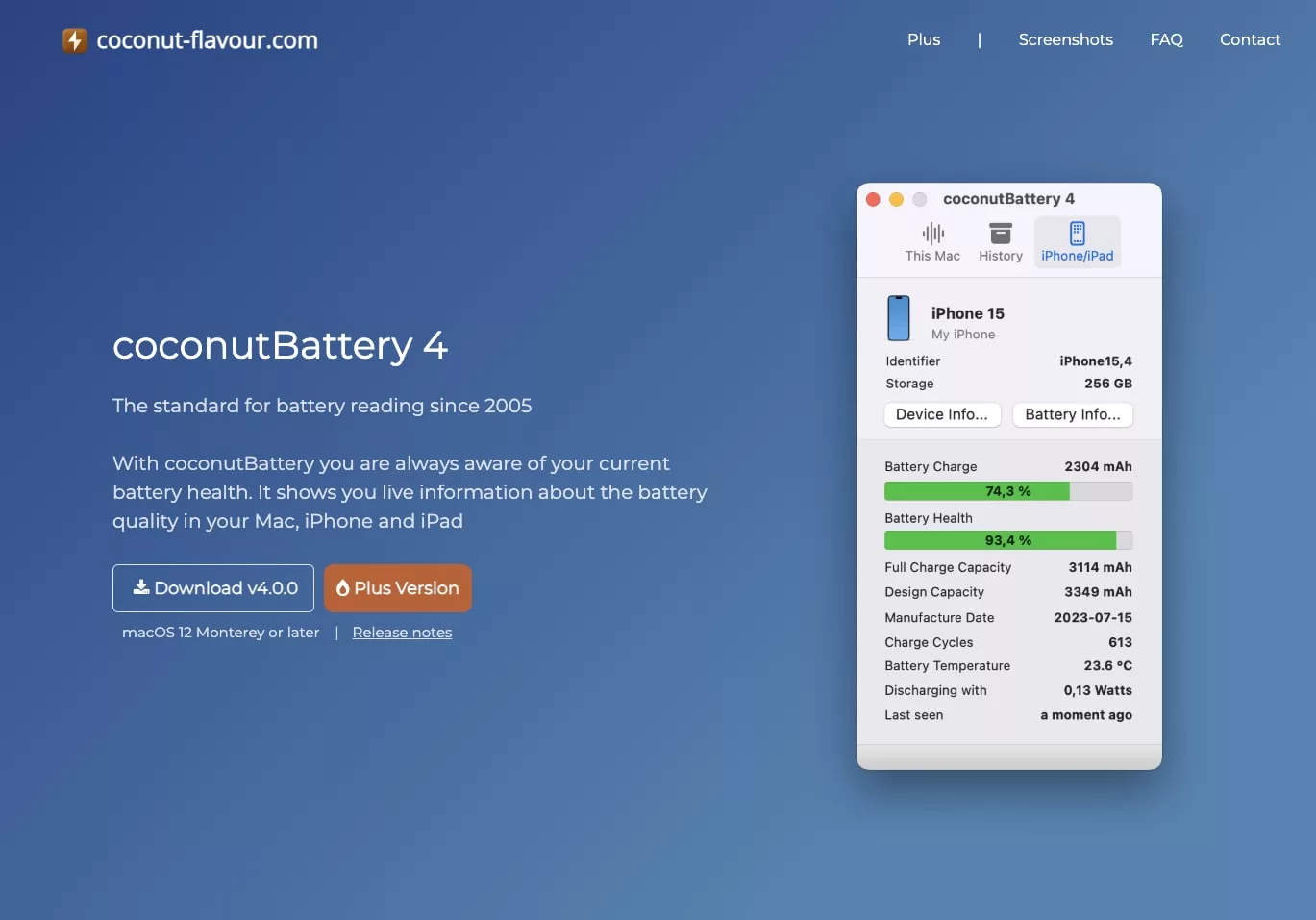Click the Battery Charge 74,3 % bar
This screenshot has width=1316, height=920.
[x=1008, y=491]
